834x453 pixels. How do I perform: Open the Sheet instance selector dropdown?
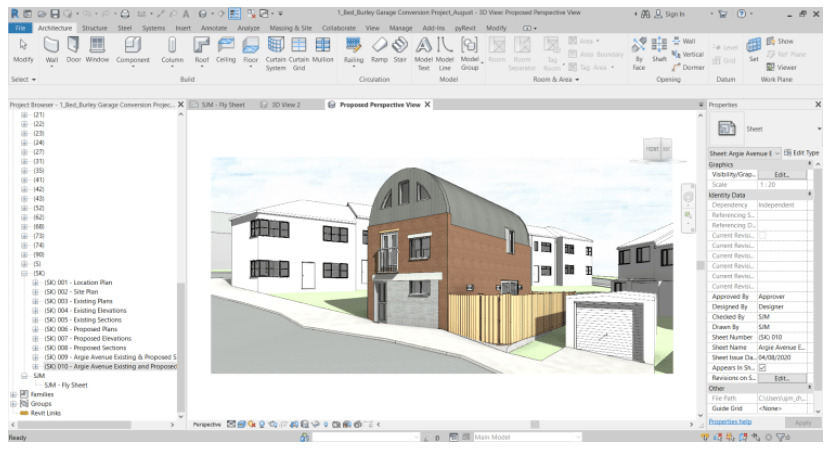tap(744, 153)
